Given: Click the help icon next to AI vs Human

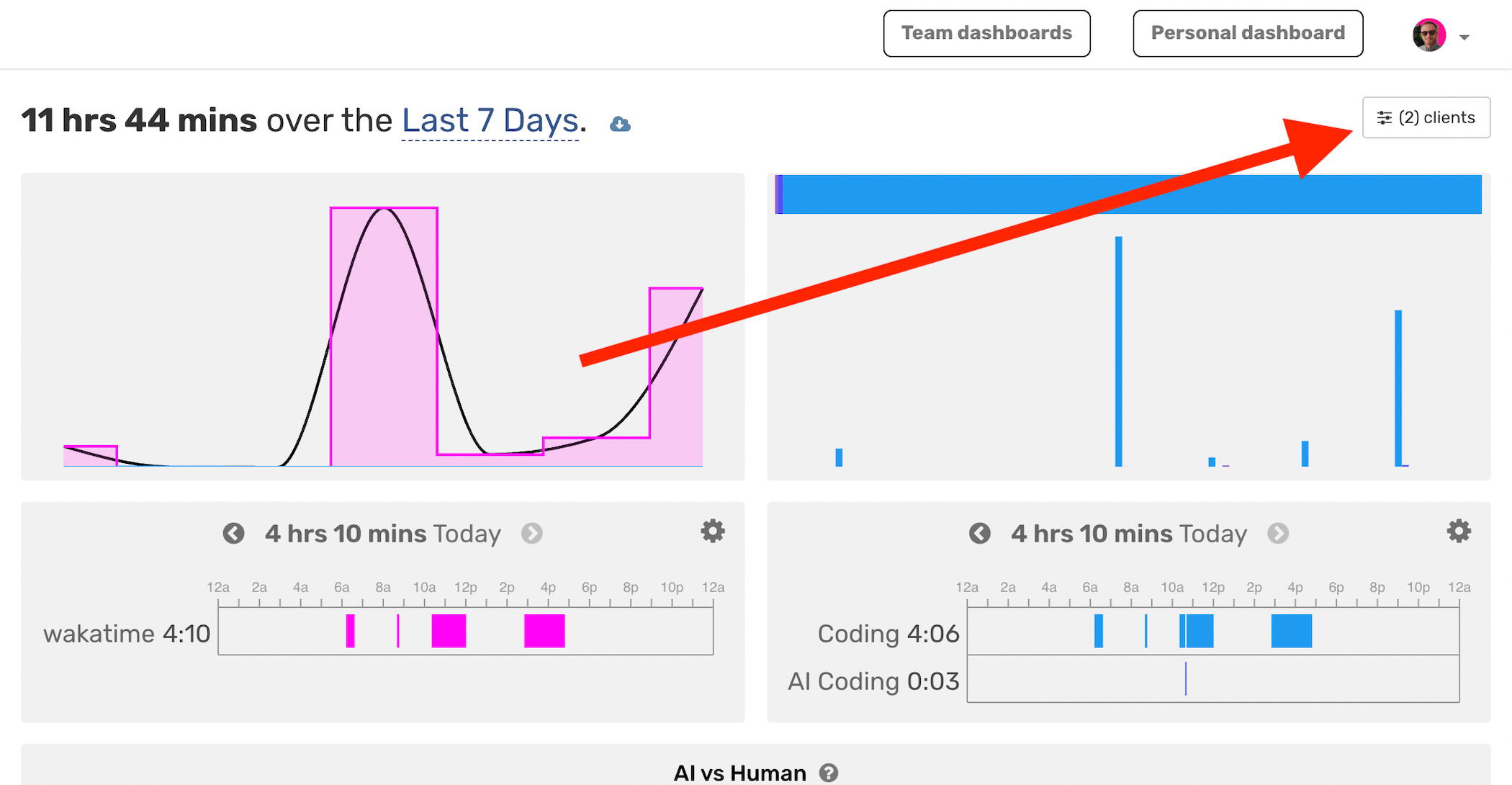Looking at the screenshot, I should coord(829,772).
